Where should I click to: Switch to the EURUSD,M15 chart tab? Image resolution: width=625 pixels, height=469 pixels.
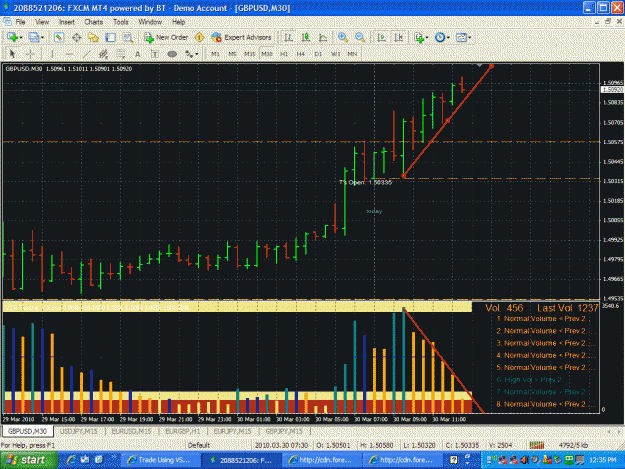[132, 432]
